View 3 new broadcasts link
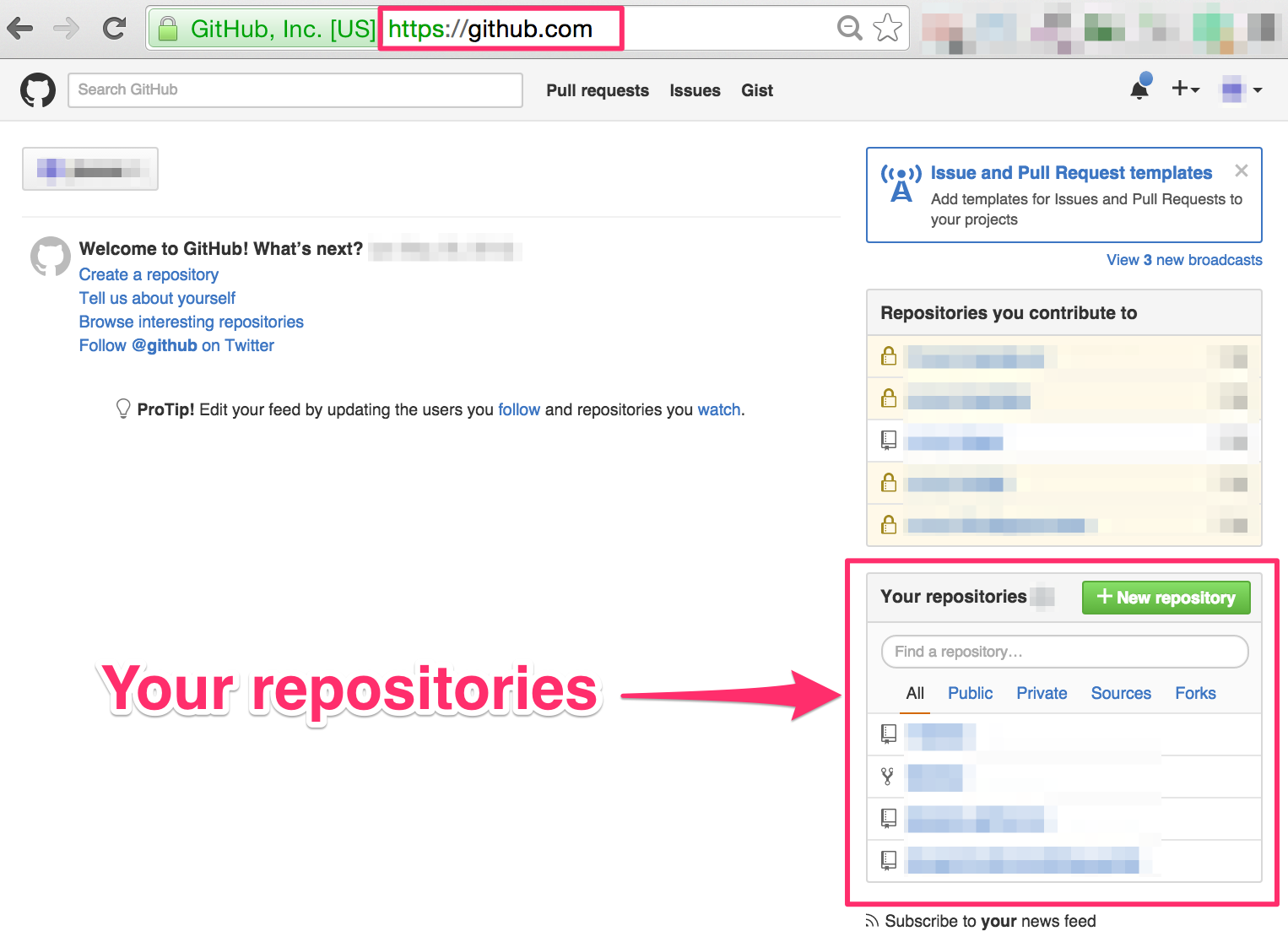The height and width of the screenshot is (942, 1288). click(x=1184, y=260)
